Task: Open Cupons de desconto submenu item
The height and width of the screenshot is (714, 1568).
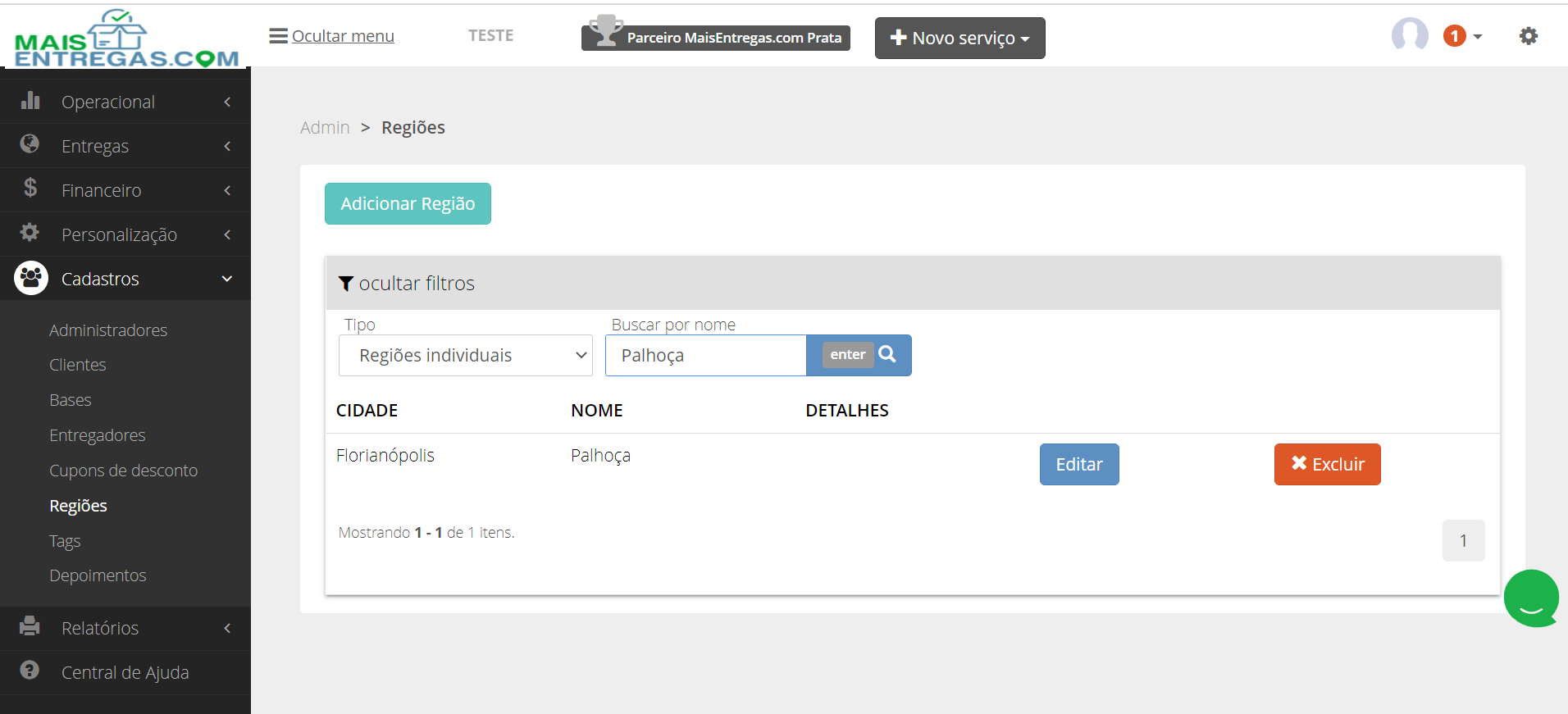Action: 124,471
